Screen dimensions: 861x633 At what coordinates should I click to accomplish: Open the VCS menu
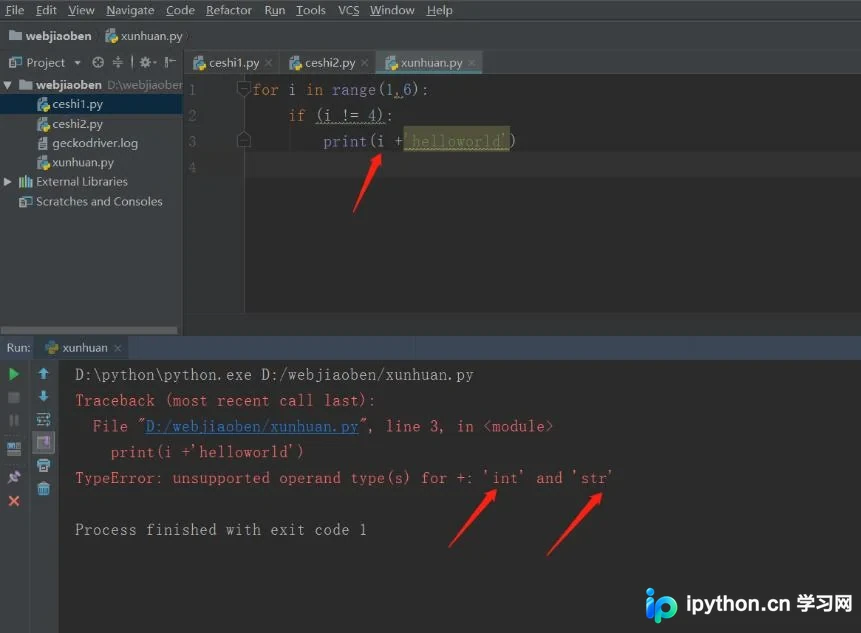click(x=348, y=10)
